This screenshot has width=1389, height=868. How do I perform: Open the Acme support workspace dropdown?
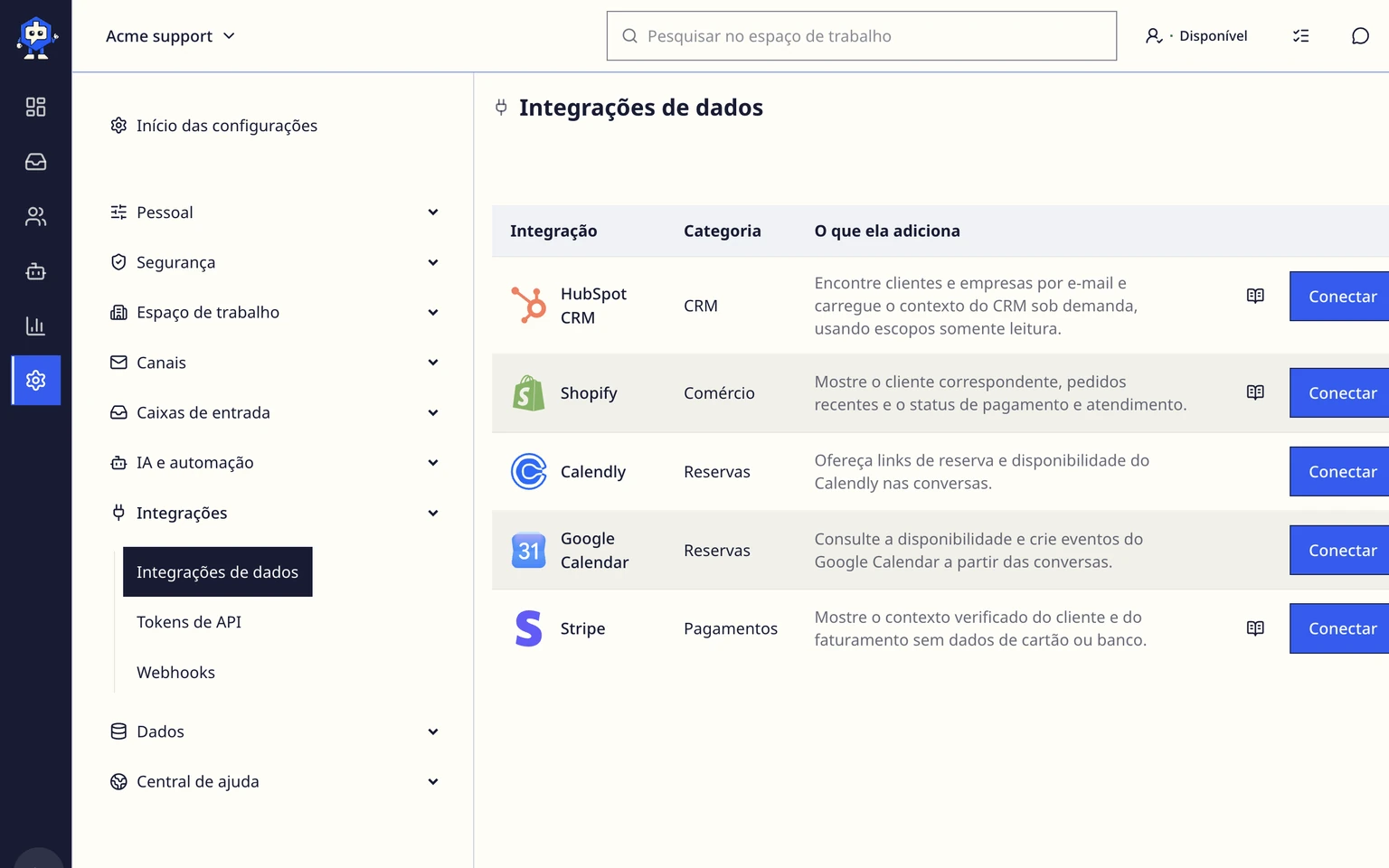pos(170,36)
